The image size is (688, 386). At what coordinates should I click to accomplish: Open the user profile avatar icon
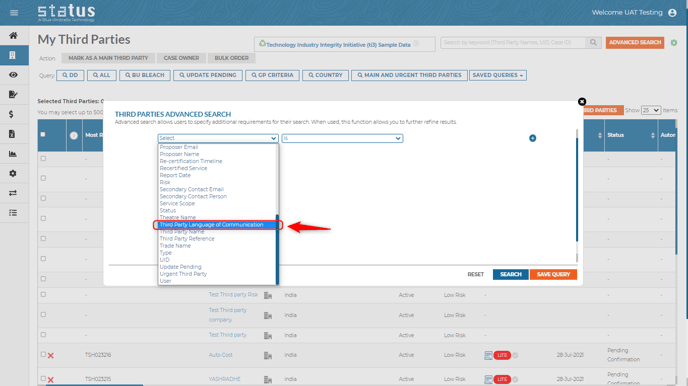point(672,13)
